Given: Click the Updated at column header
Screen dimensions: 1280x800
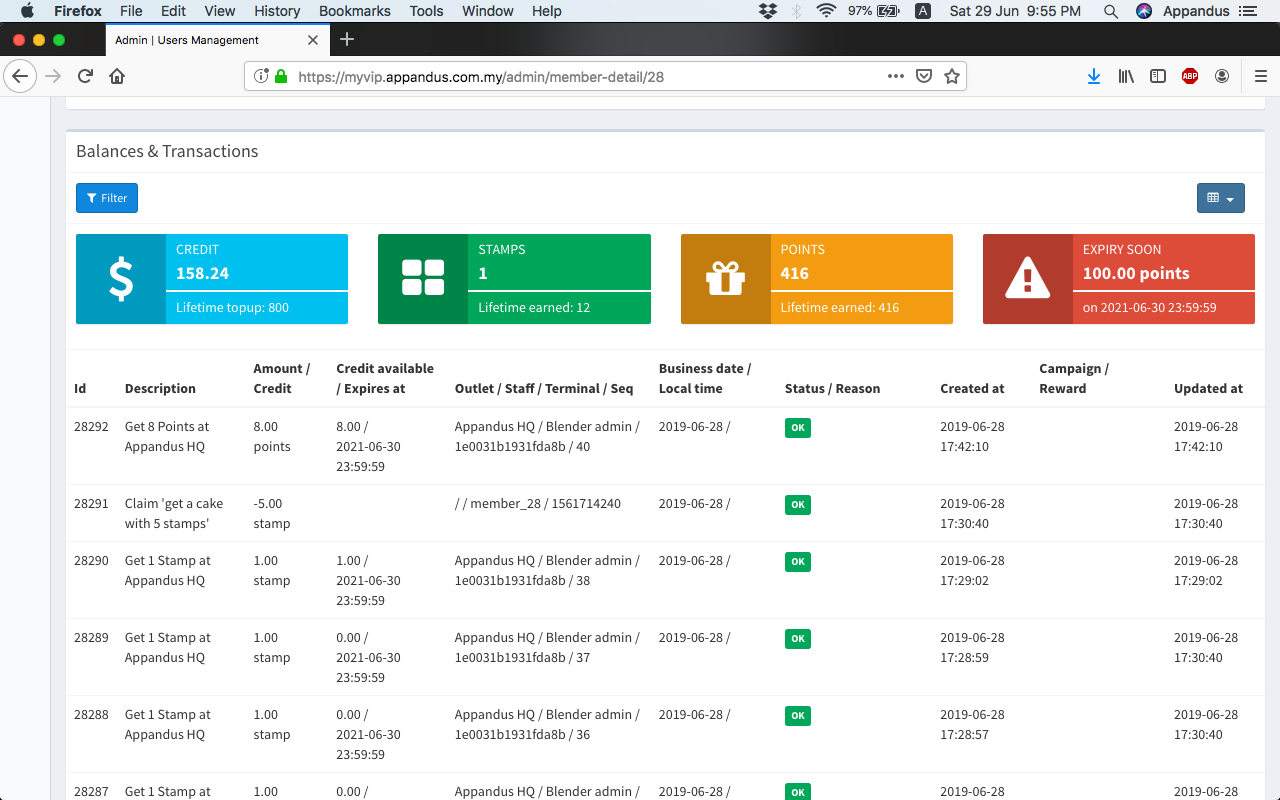Looking at the screenshot, I should click(1208, 388).
